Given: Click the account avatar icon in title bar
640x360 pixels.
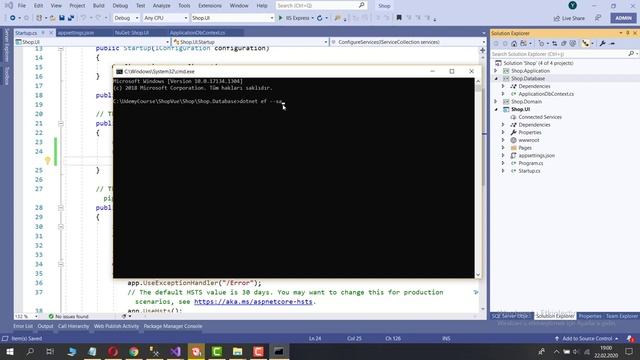Looking at the screenshot, I should 573,5.
